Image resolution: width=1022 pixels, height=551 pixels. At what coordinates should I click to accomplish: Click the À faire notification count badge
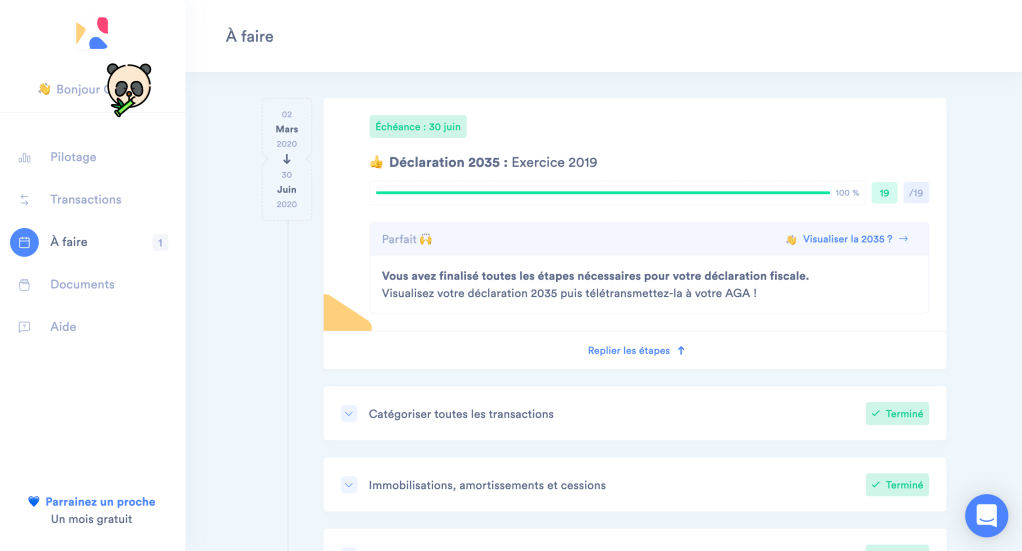[x=160, y=242]
